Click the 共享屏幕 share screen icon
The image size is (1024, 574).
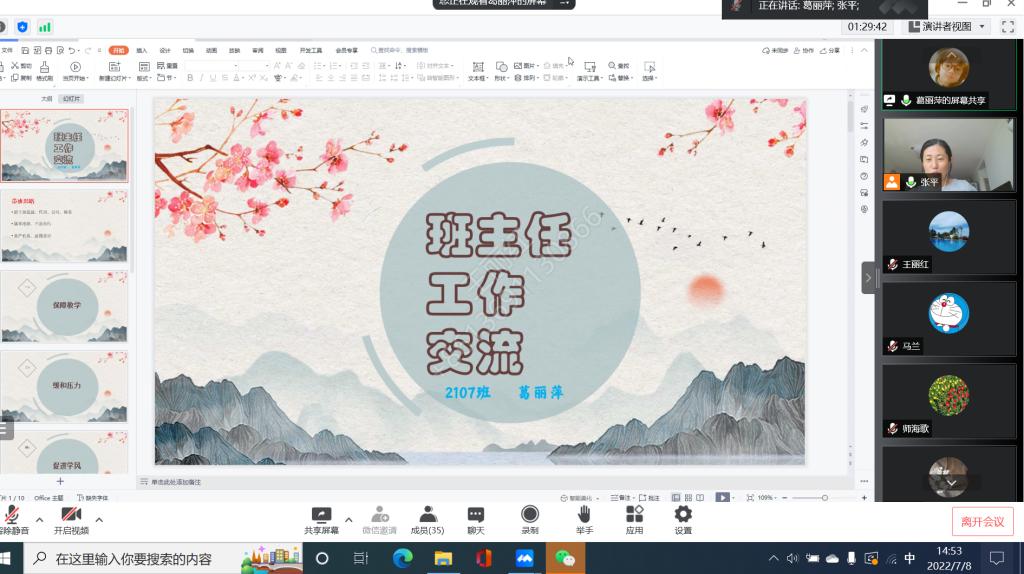pos(321,515)
